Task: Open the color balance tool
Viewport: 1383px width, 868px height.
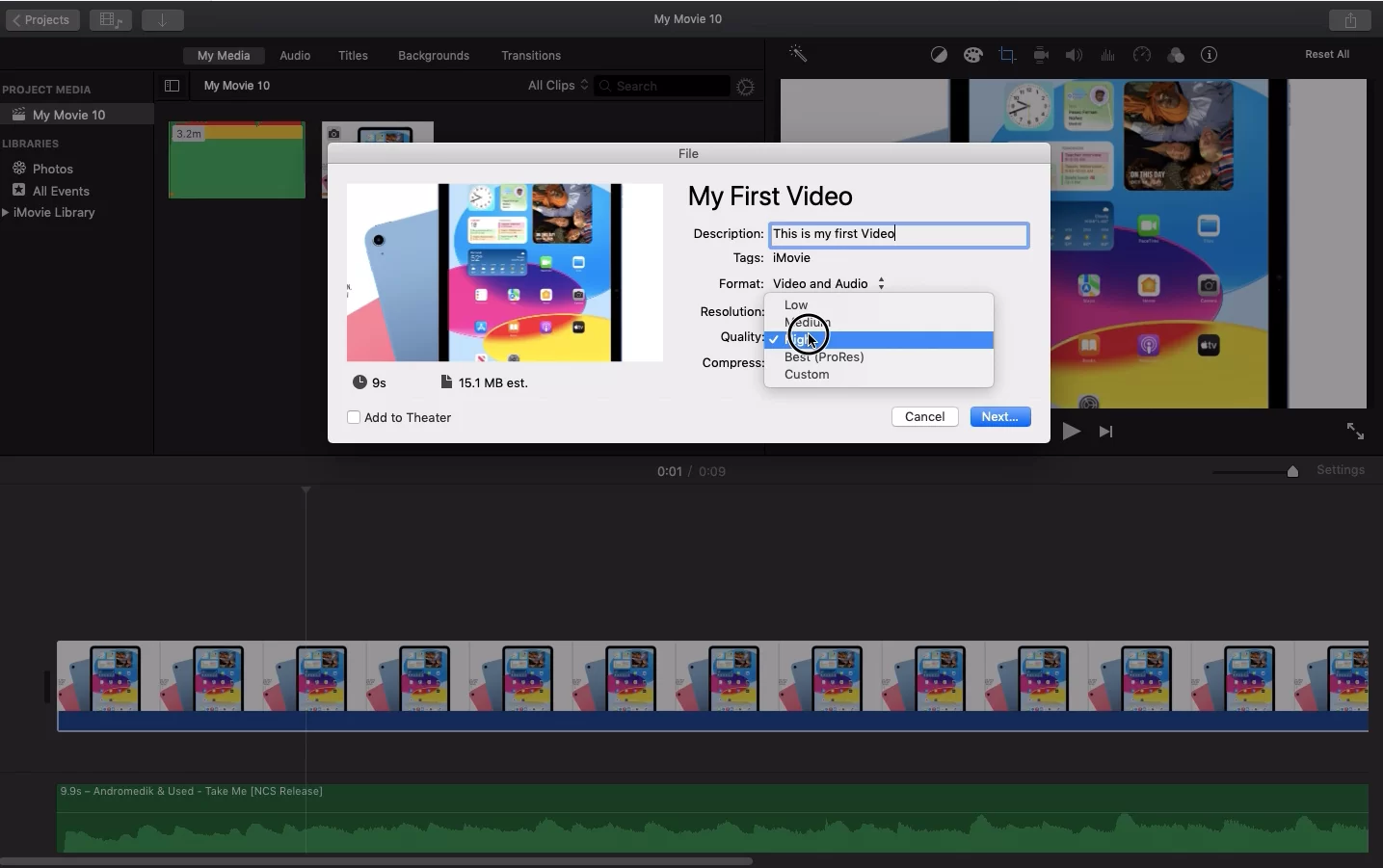Action: click(x=939, y=55)
